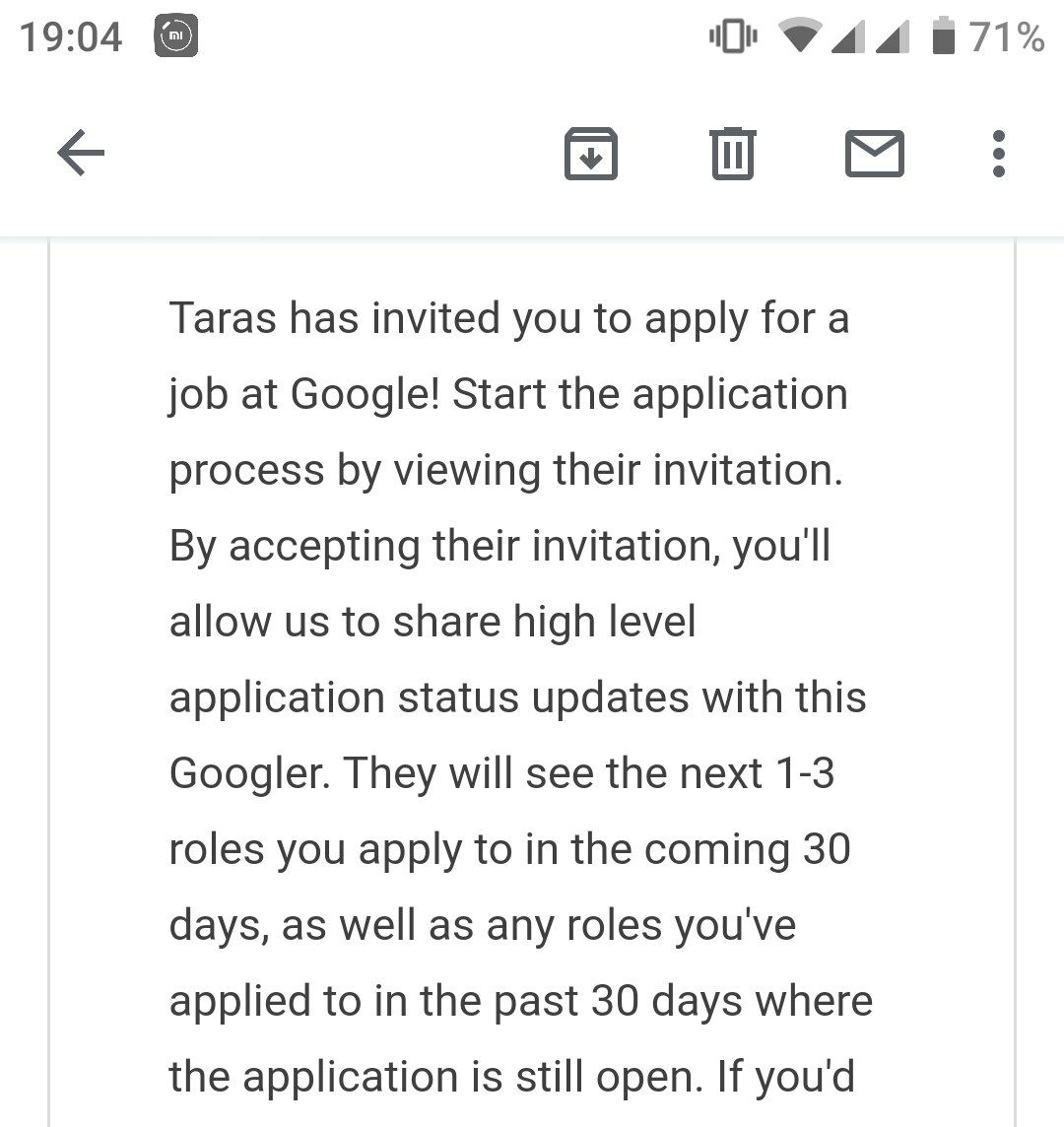Open the three-dot more options menu
This screenshot has height=1127, width=1064.
(999, 154)
